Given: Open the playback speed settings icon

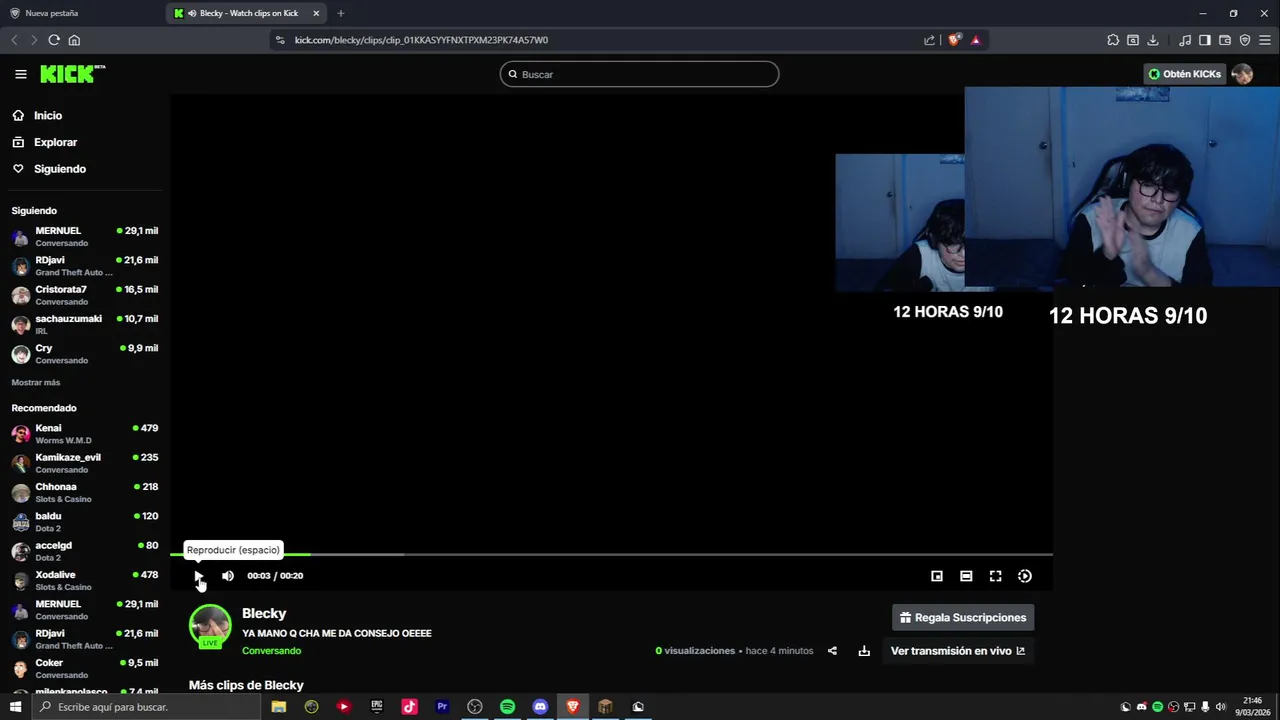Looking at the screenshot, I should 1025,576.
